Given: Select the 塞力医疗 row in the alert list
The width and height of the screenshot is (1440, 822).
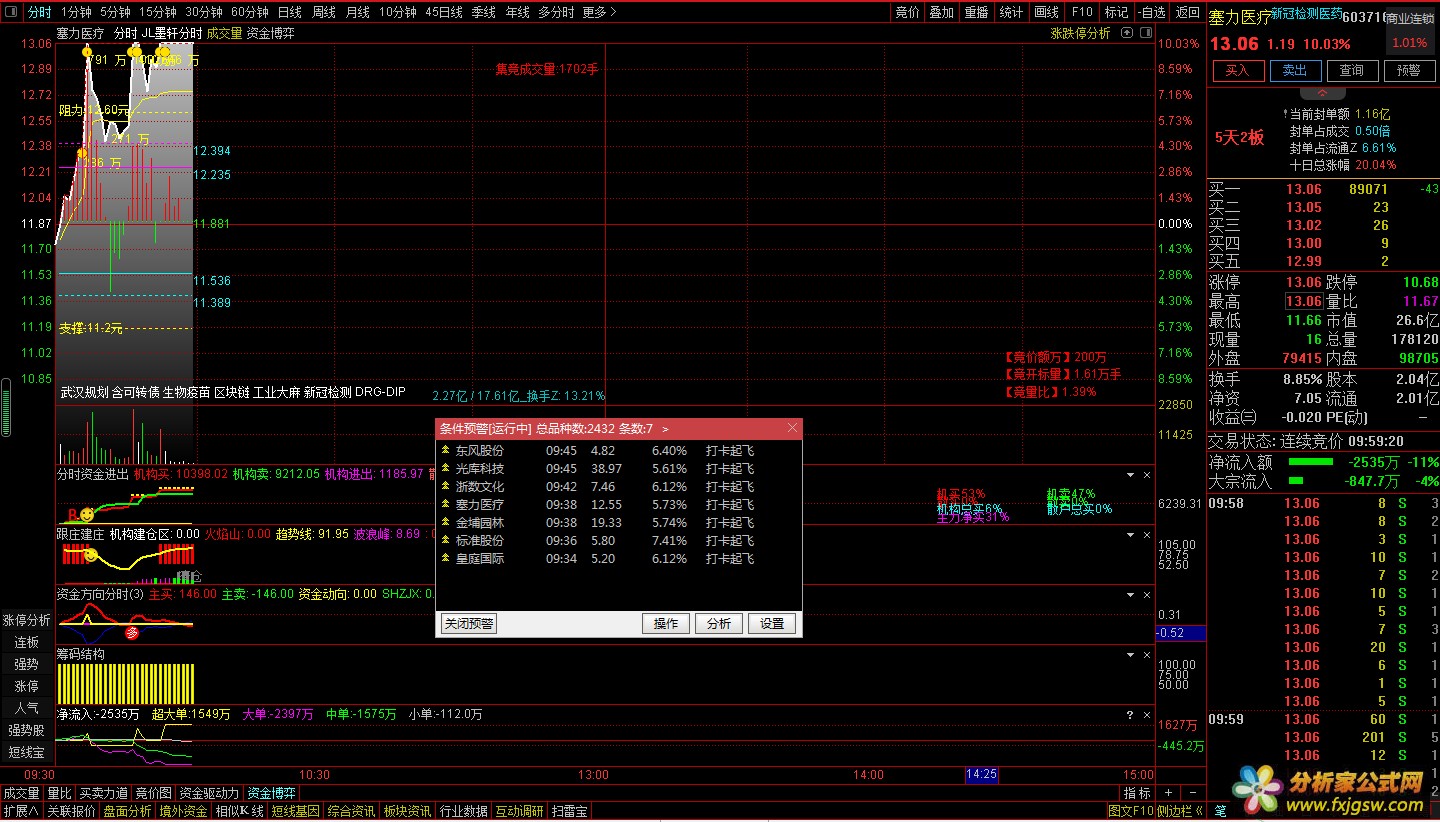Looking at the screenshot, I should [x=618, y=505].
